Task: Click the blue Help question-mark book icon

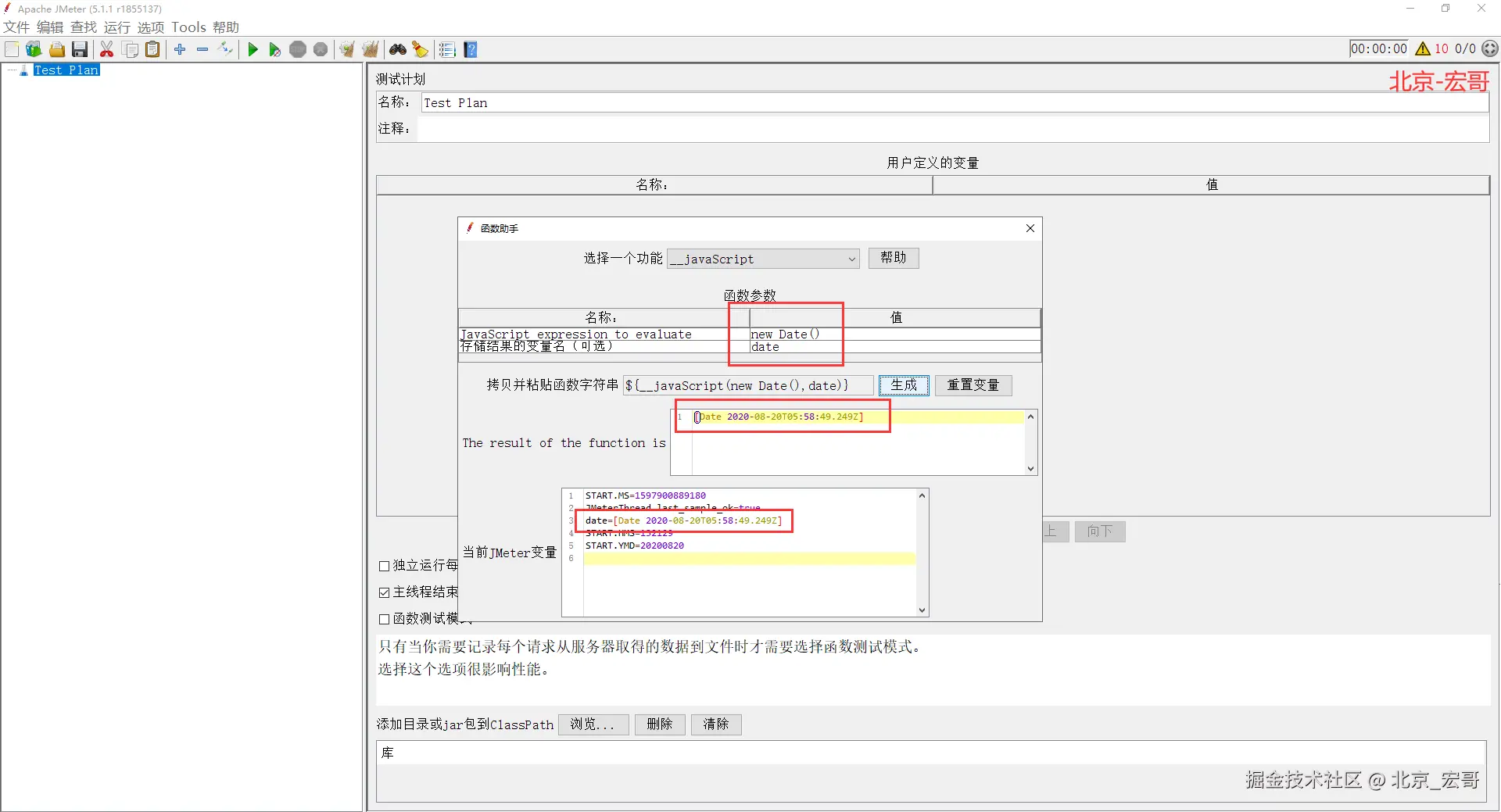Action: coord(471,50)
